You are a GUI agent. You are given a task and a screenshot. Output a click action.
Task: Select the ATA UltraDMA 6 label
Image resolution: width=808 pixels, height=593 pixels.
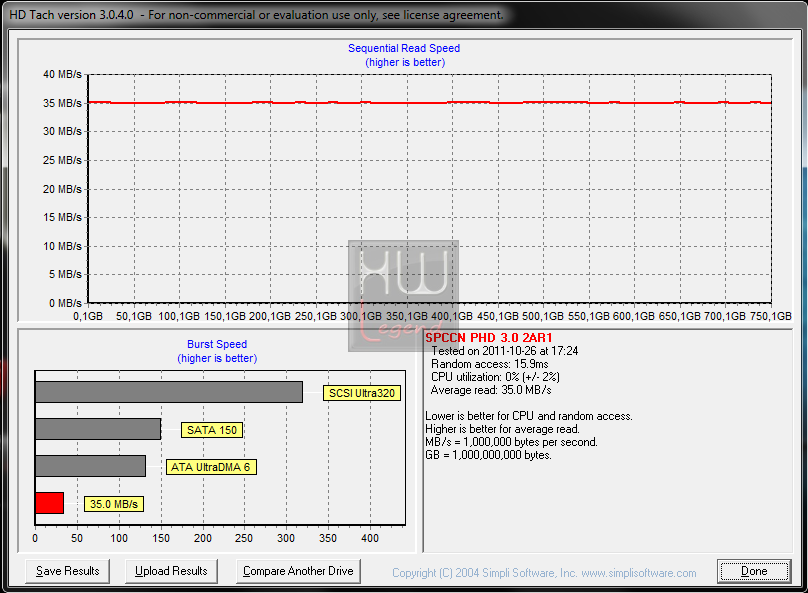point(211,467)
